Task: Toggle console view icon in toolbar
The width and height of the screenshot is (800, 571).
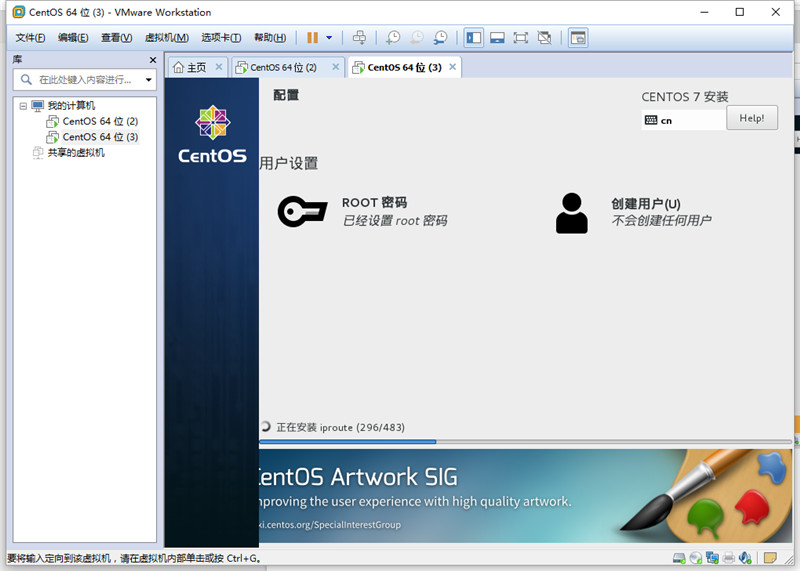Action: 578,38
